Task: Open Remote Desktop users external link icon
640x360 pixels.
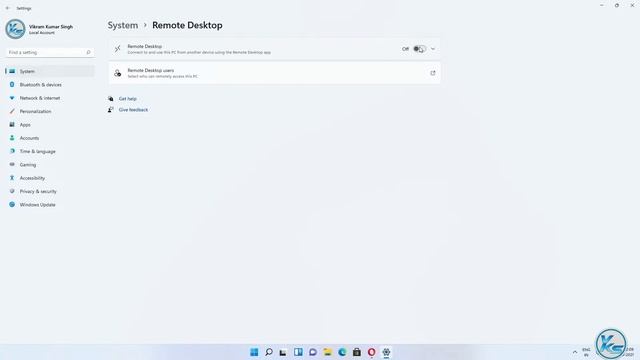Action: (433, 73)
